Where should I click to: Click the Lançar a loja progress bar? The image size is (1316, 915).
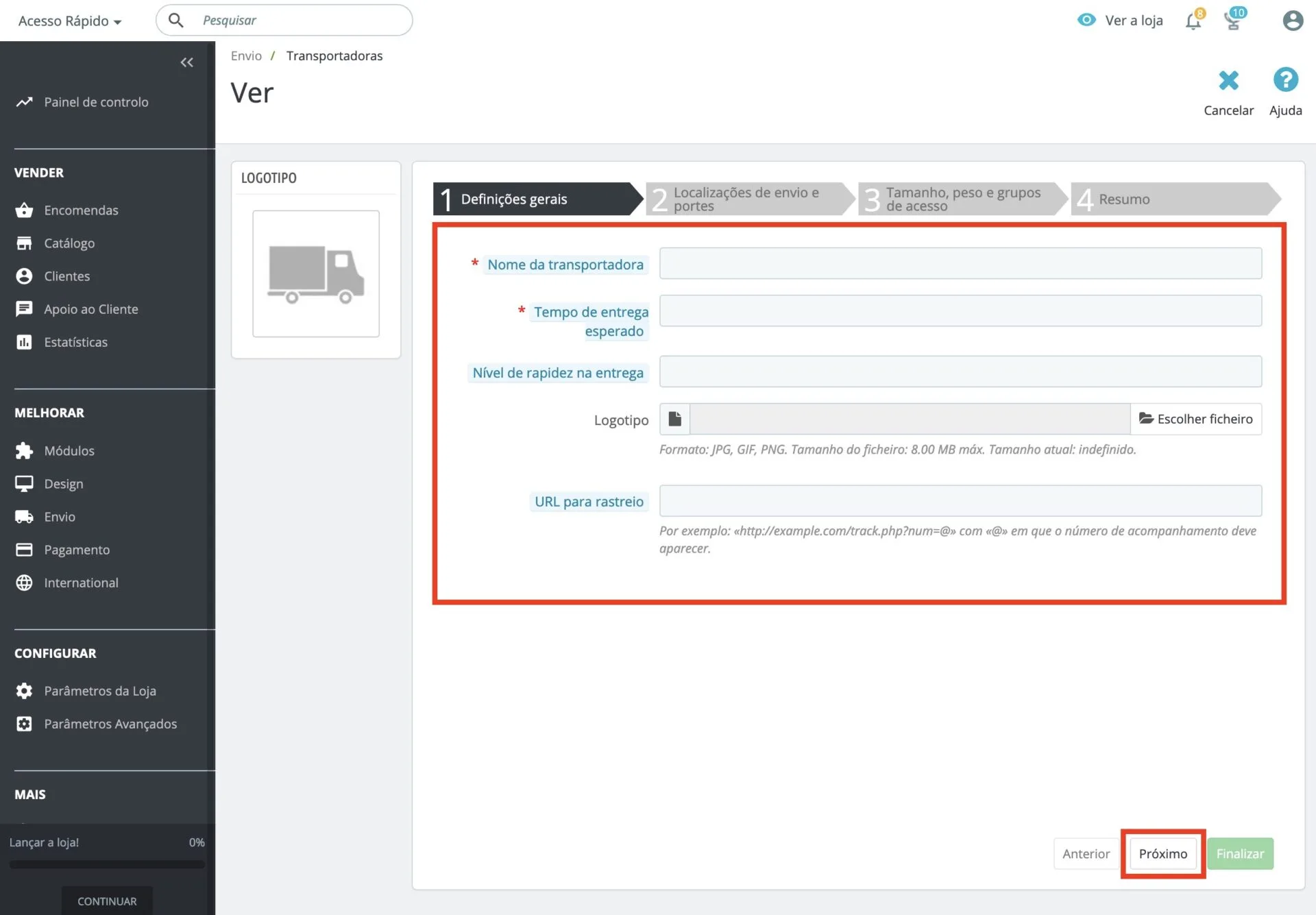[107, 864]
